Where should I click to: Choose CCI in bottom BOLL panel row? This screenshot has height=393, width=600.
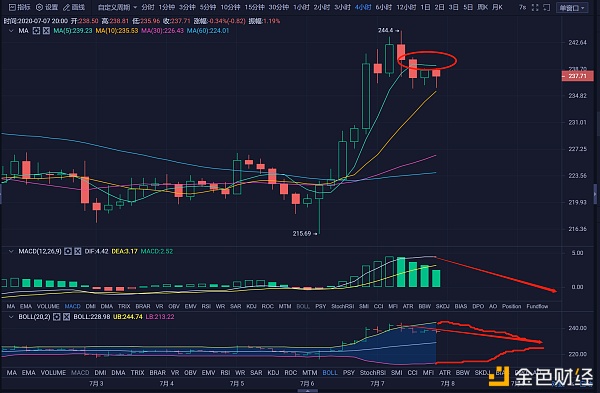point(412,373)
